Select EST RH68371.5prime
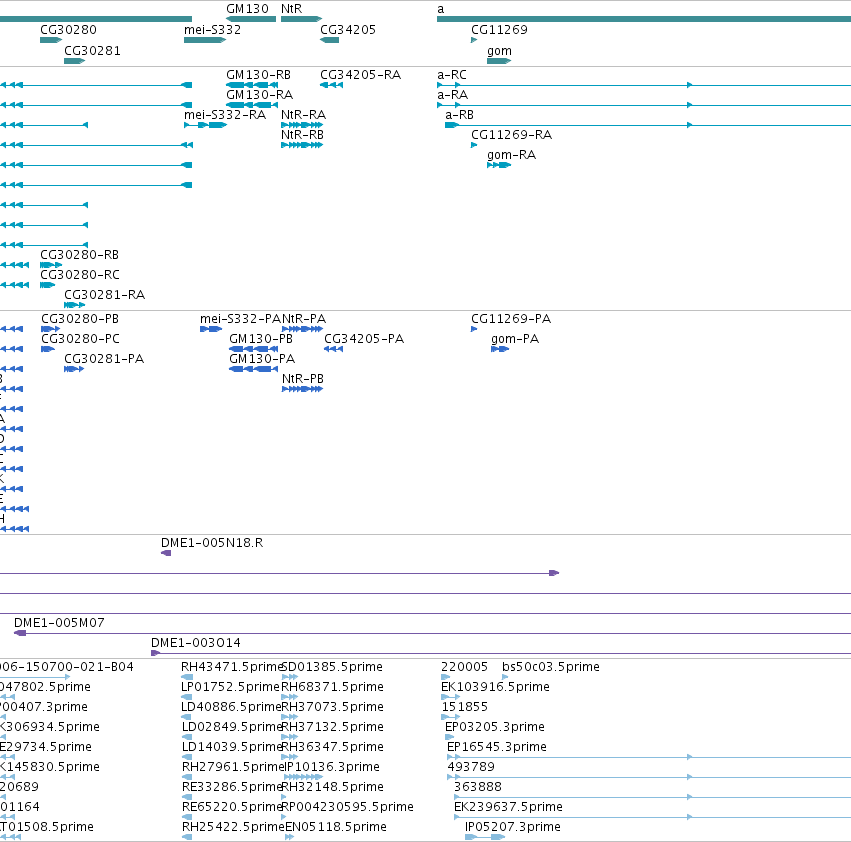 pyautogui.click(x=289, y=697)
